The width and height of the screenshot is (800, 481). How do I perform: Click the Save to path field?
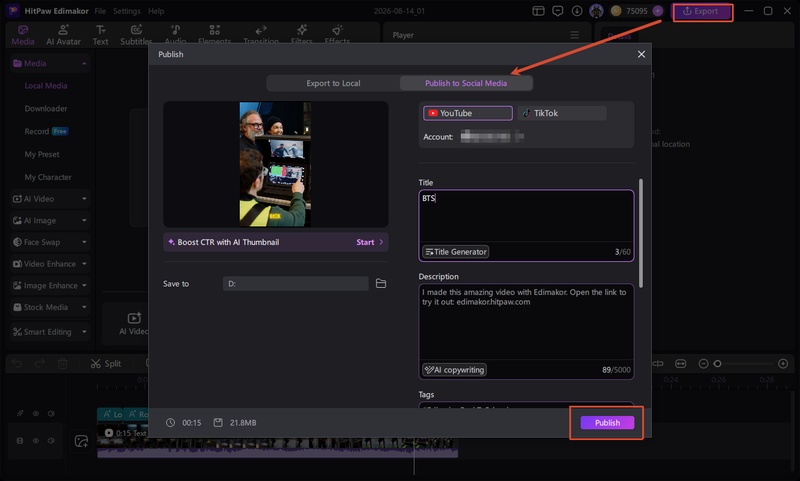tap(295, 284)
